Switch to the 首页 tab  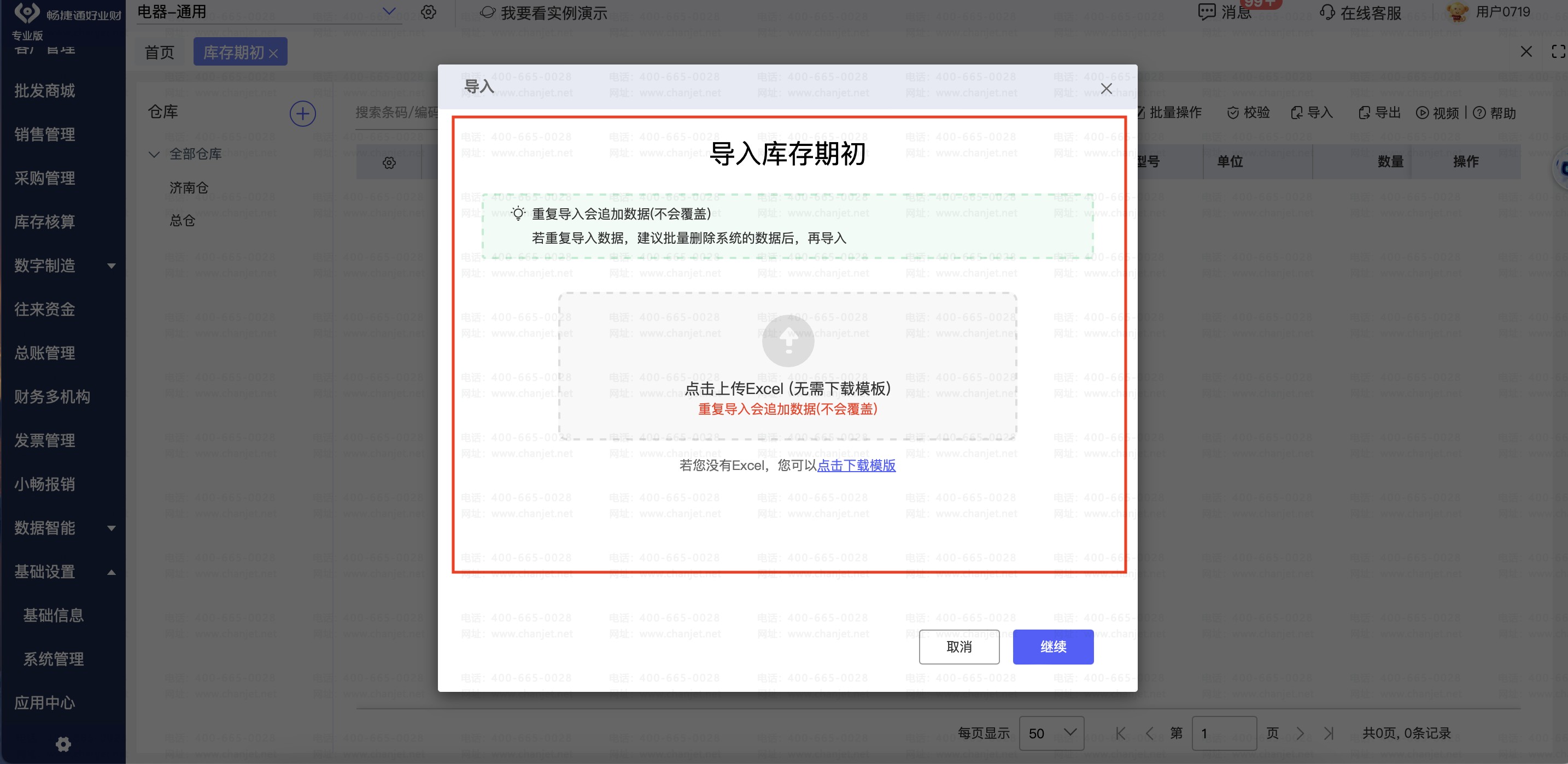click(160, 52)
